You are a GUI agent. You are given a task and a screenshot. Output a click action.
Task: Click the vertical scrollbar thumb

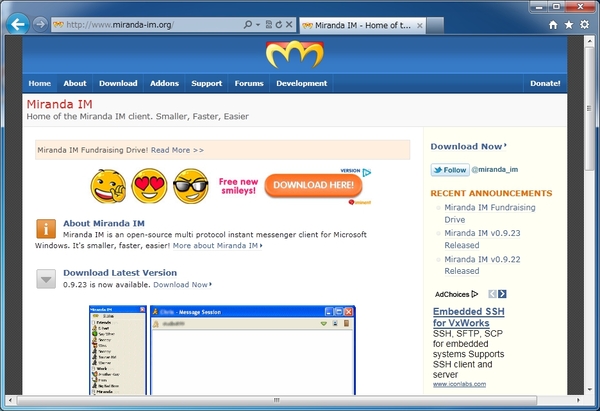590,109
